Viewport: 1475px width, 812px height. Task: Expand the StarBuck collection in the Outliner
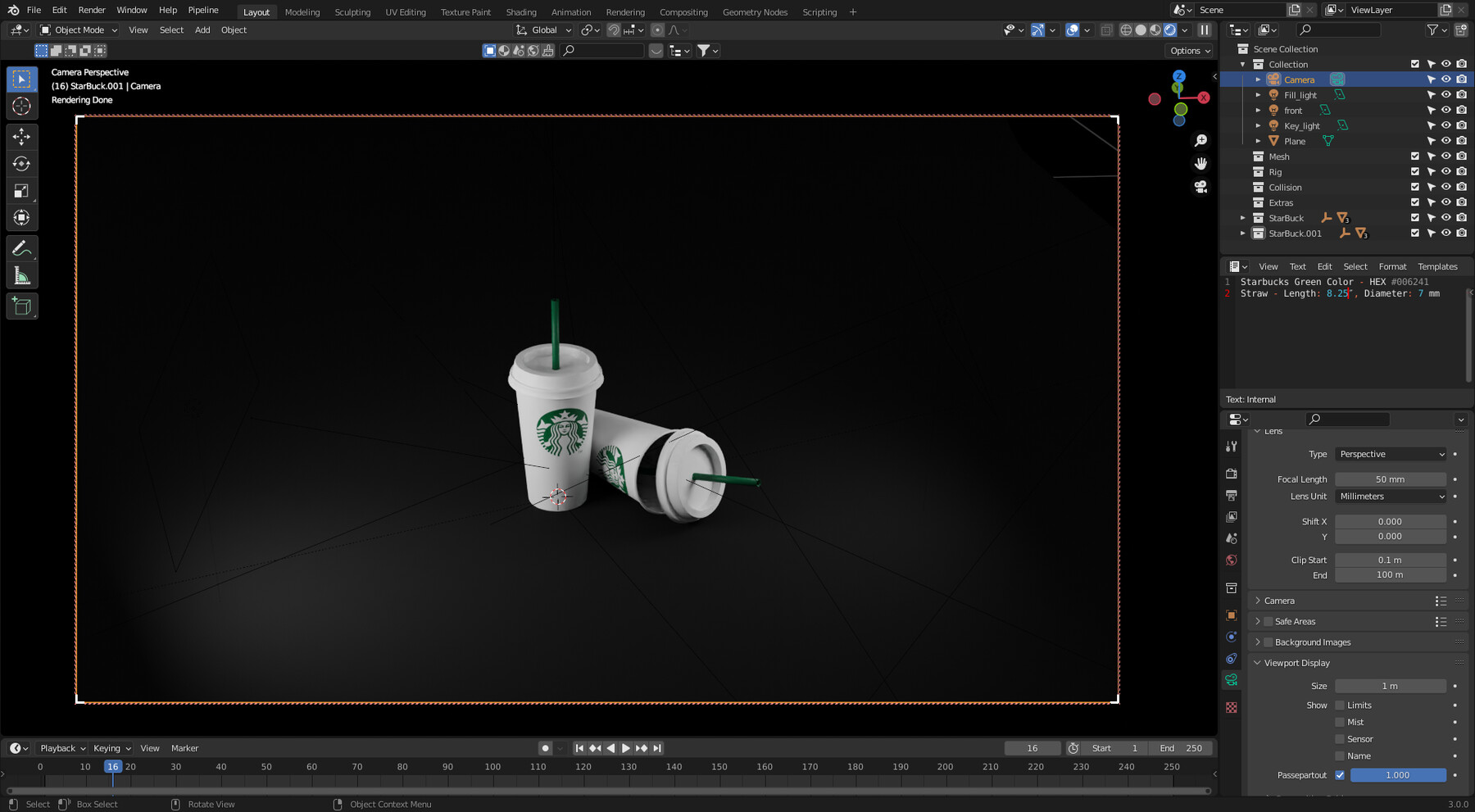click(1243, 217)
